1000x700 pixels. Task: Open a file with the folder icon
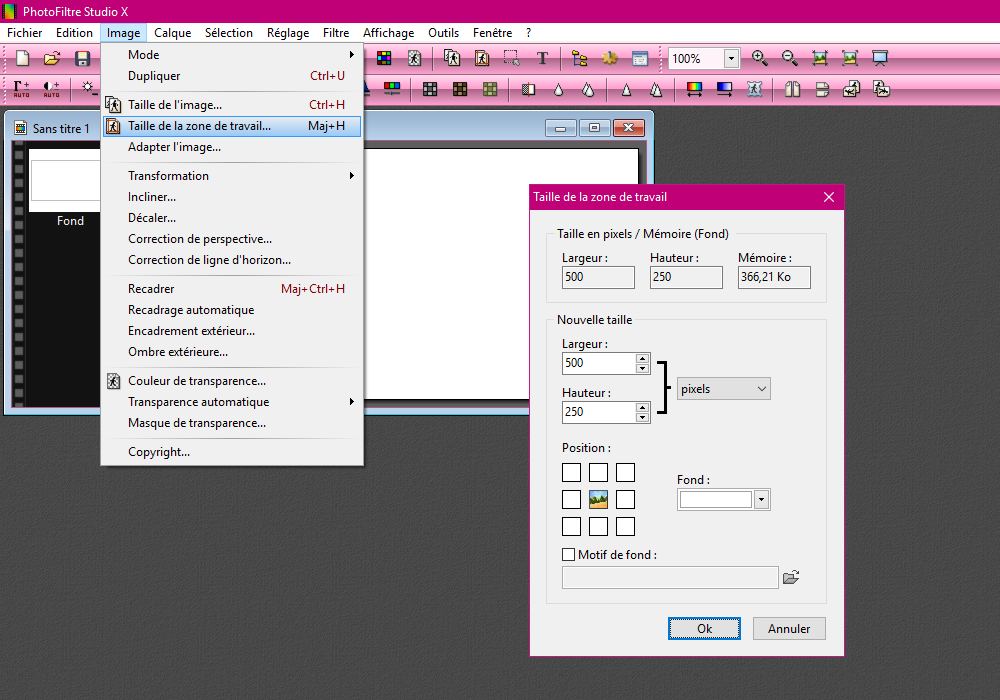coord(52,59)
